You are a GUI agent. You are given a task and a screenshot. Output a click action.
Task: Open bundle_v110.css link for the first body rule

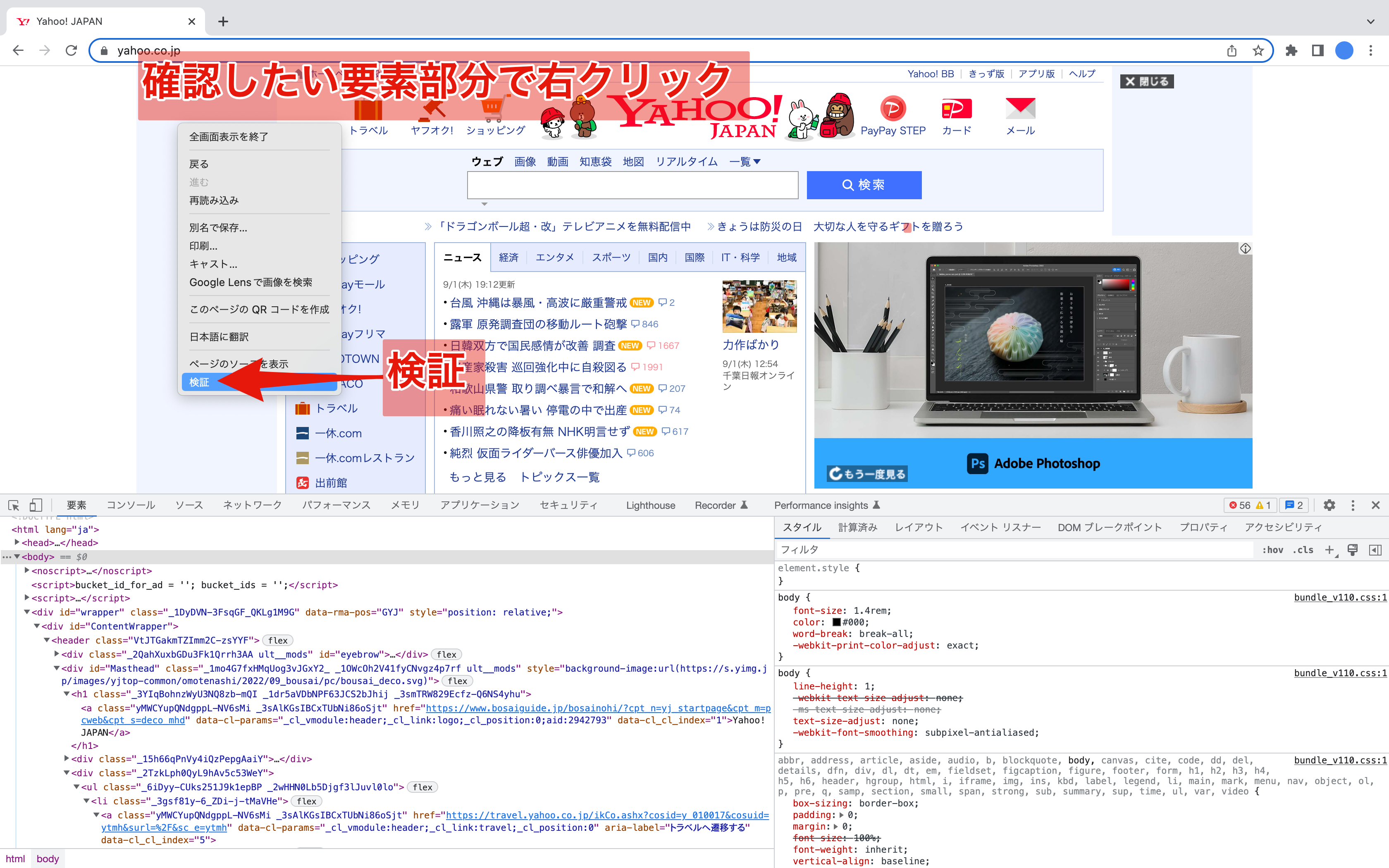(x=1340, y=597)
